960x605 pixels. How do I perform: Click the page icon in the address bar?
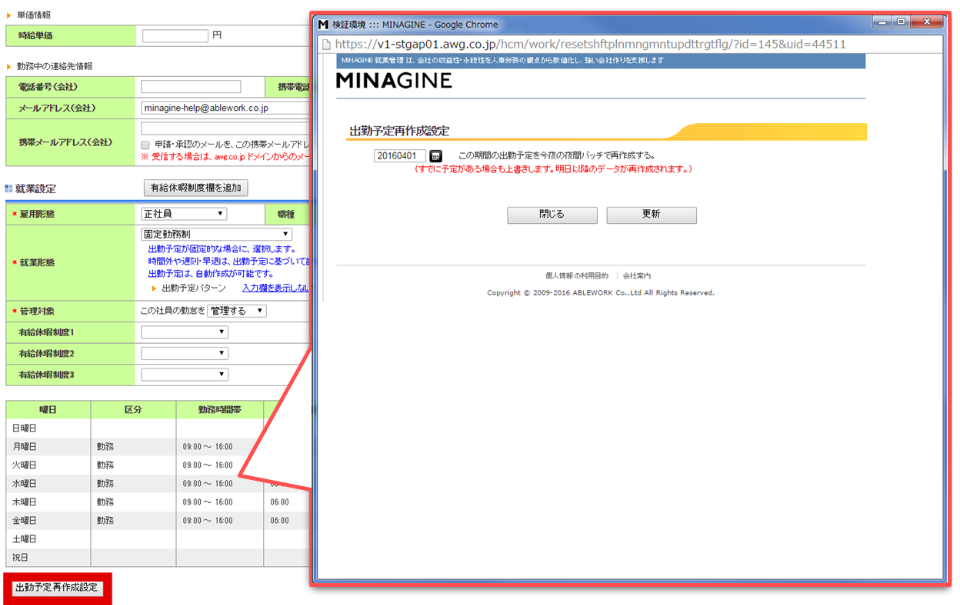(326, 45)
